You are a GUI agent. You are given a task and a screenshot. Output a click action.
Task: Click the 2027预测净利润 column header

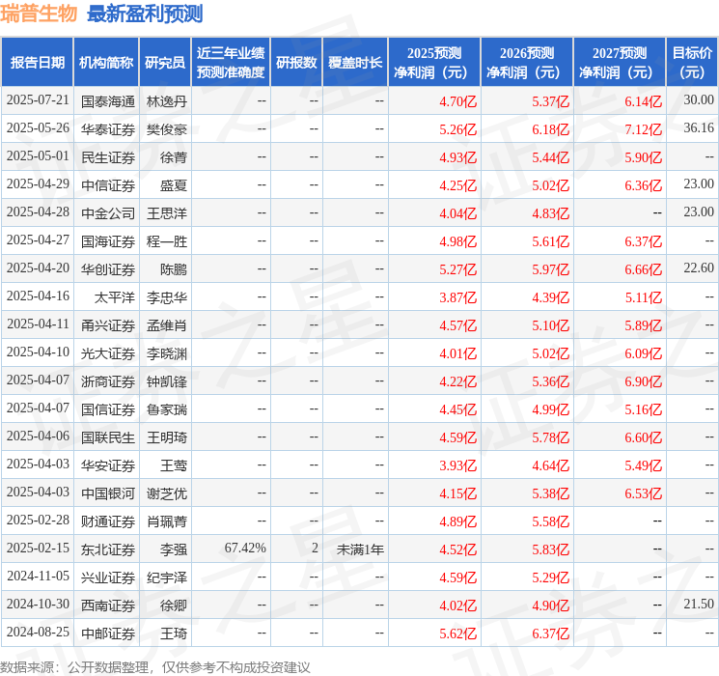pyautogui.click(x=619, y=62)
